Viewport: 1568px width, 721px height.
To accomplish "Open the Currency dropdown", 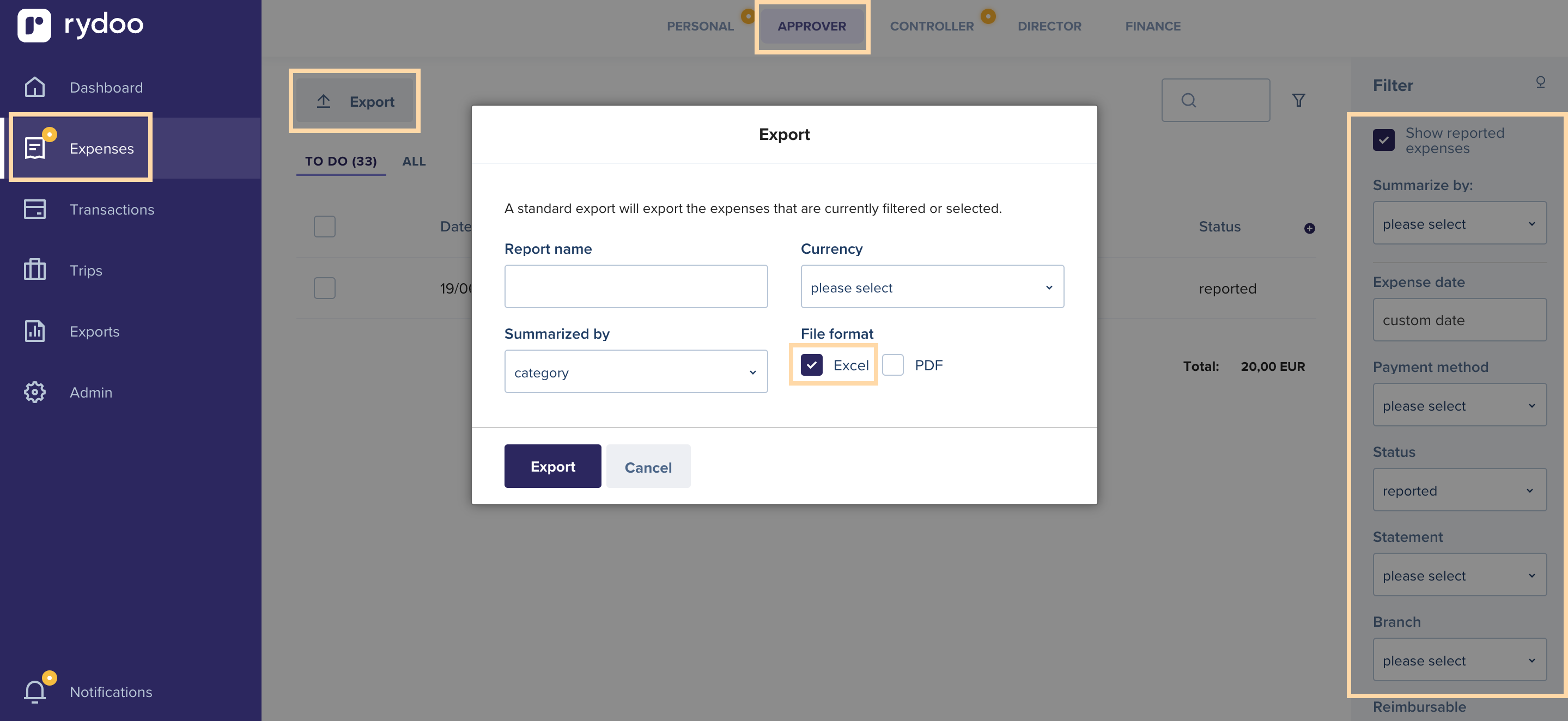I will (932, 287).
